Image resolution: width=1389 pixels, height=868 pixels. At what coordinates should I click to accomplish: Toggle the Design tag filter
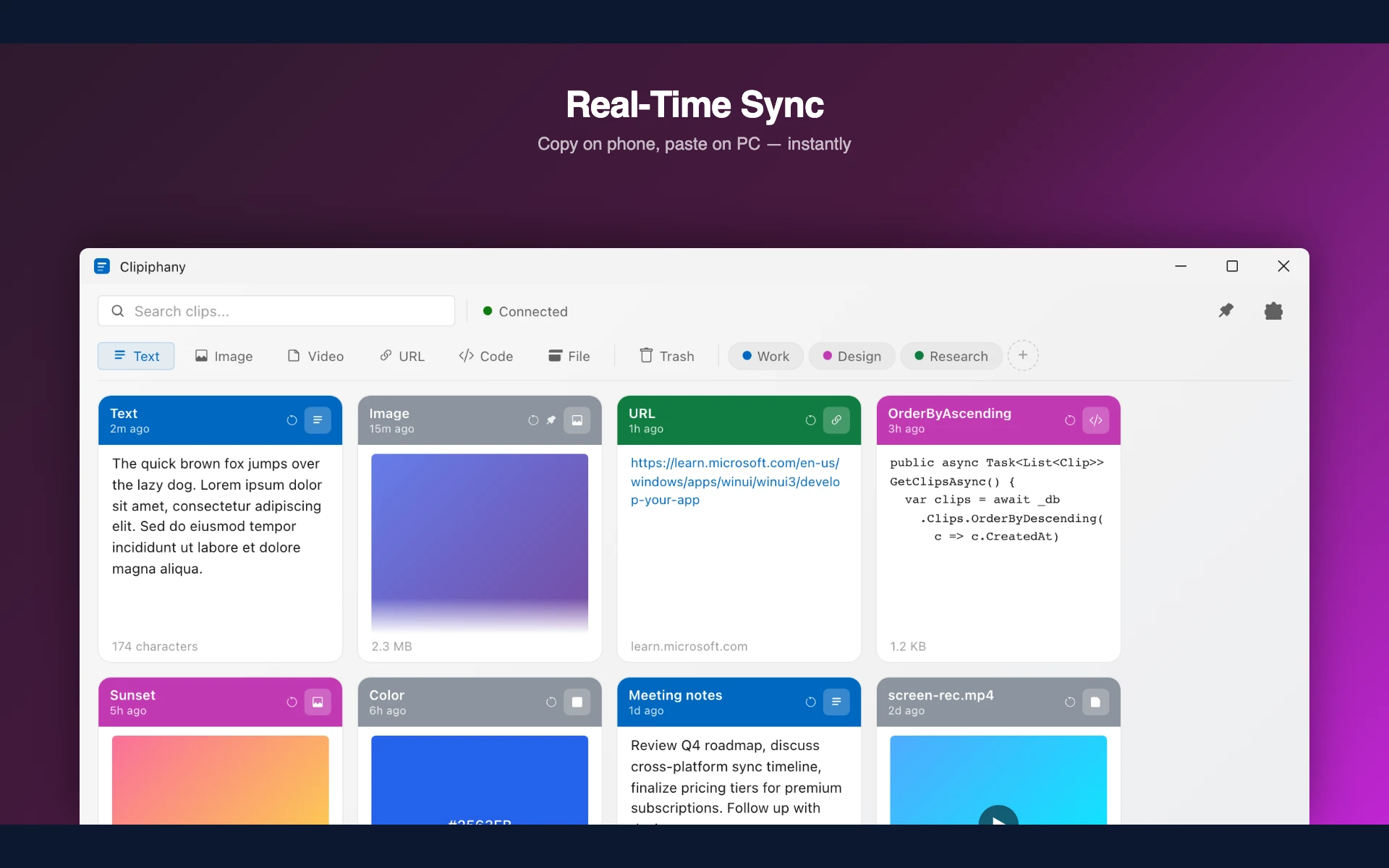pyautogui.click(x=851, y=356)
